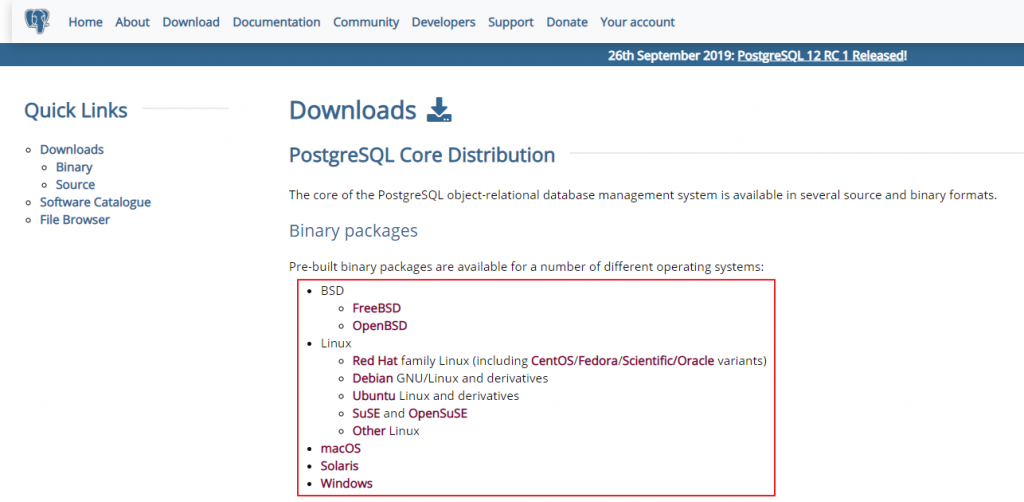Open Binary under Quick Links
Image resolution: width=1024 pixels, height=502 pixels.
(x=74, y=167)
